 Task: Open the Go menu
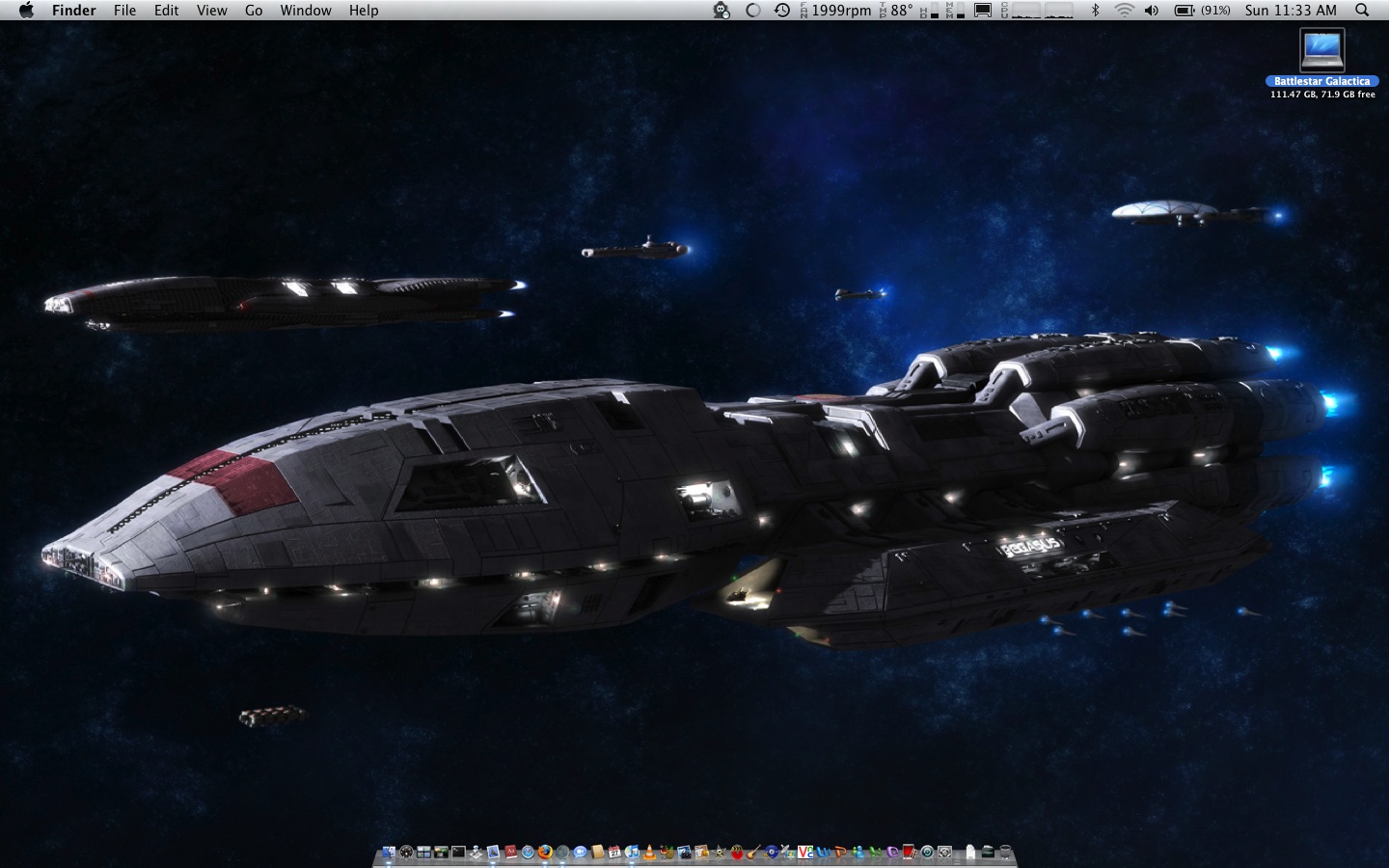click(254, 11)
